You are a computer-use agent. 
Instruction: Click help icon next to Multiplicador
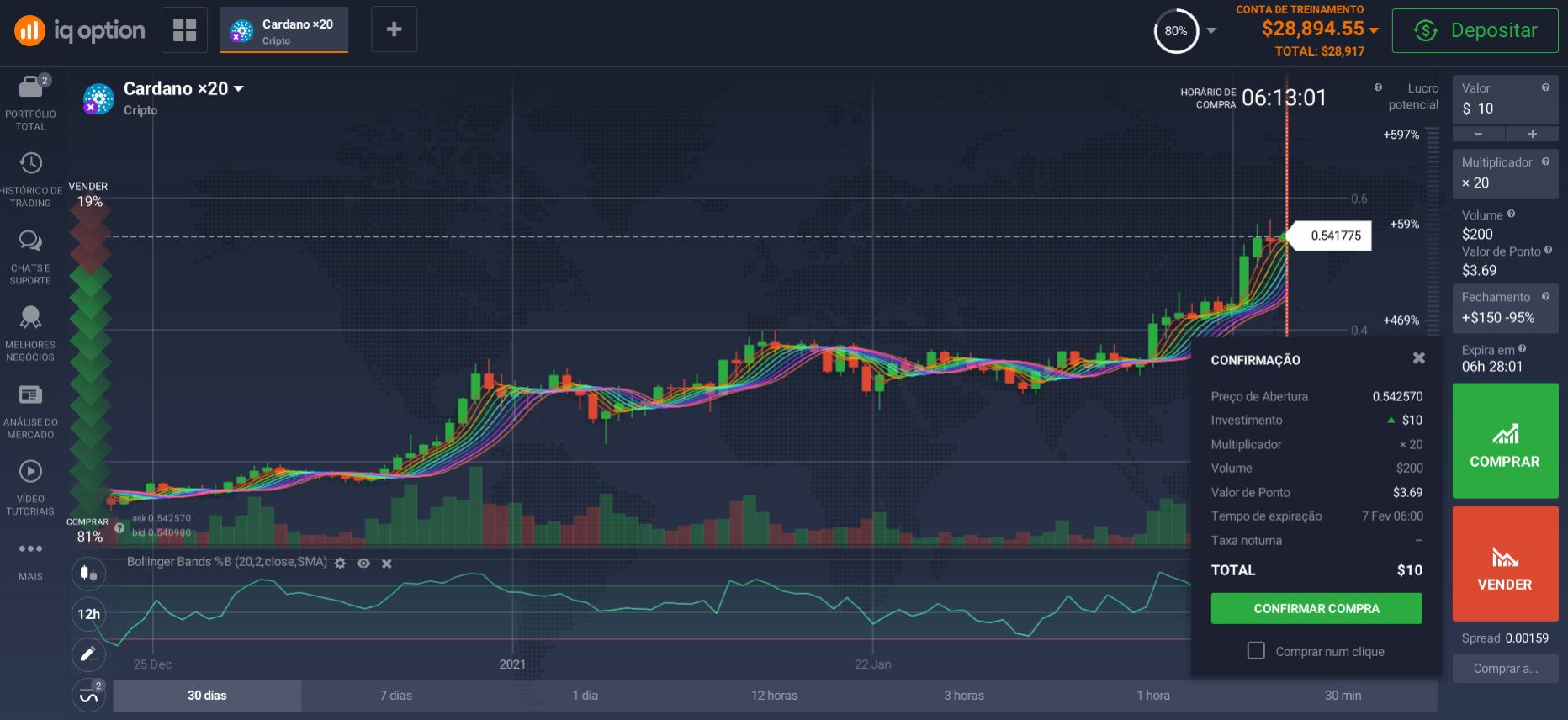click(1545, 161)
